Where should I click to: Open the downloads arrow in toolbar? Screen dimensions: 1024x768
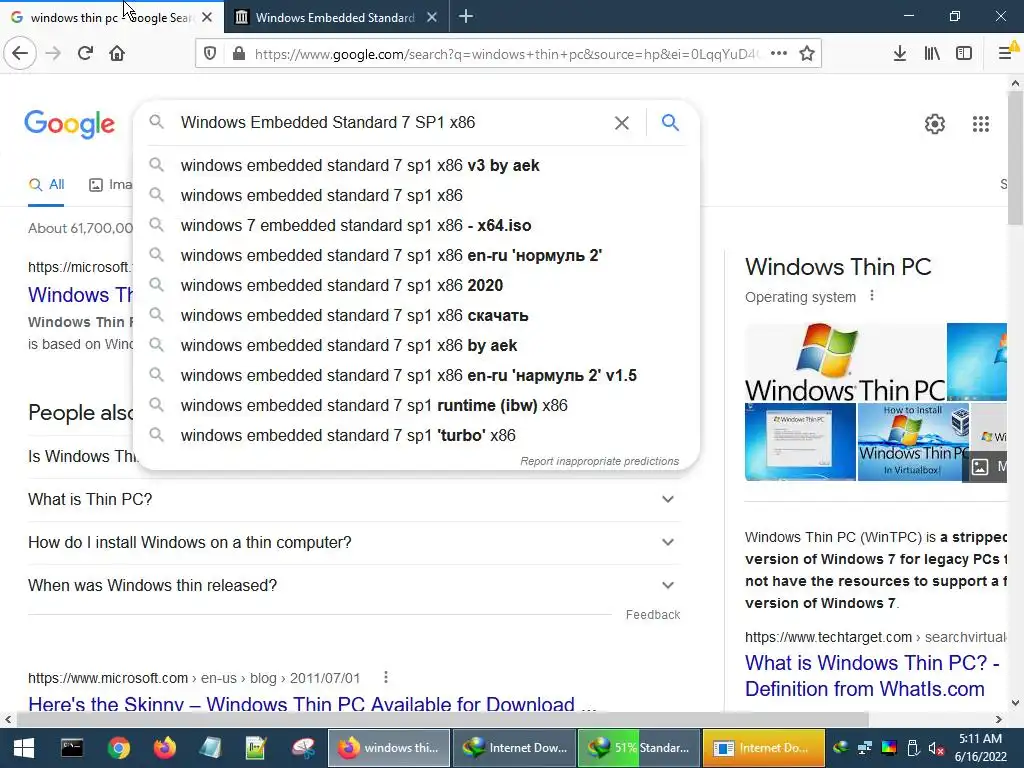tap(899, 54)
